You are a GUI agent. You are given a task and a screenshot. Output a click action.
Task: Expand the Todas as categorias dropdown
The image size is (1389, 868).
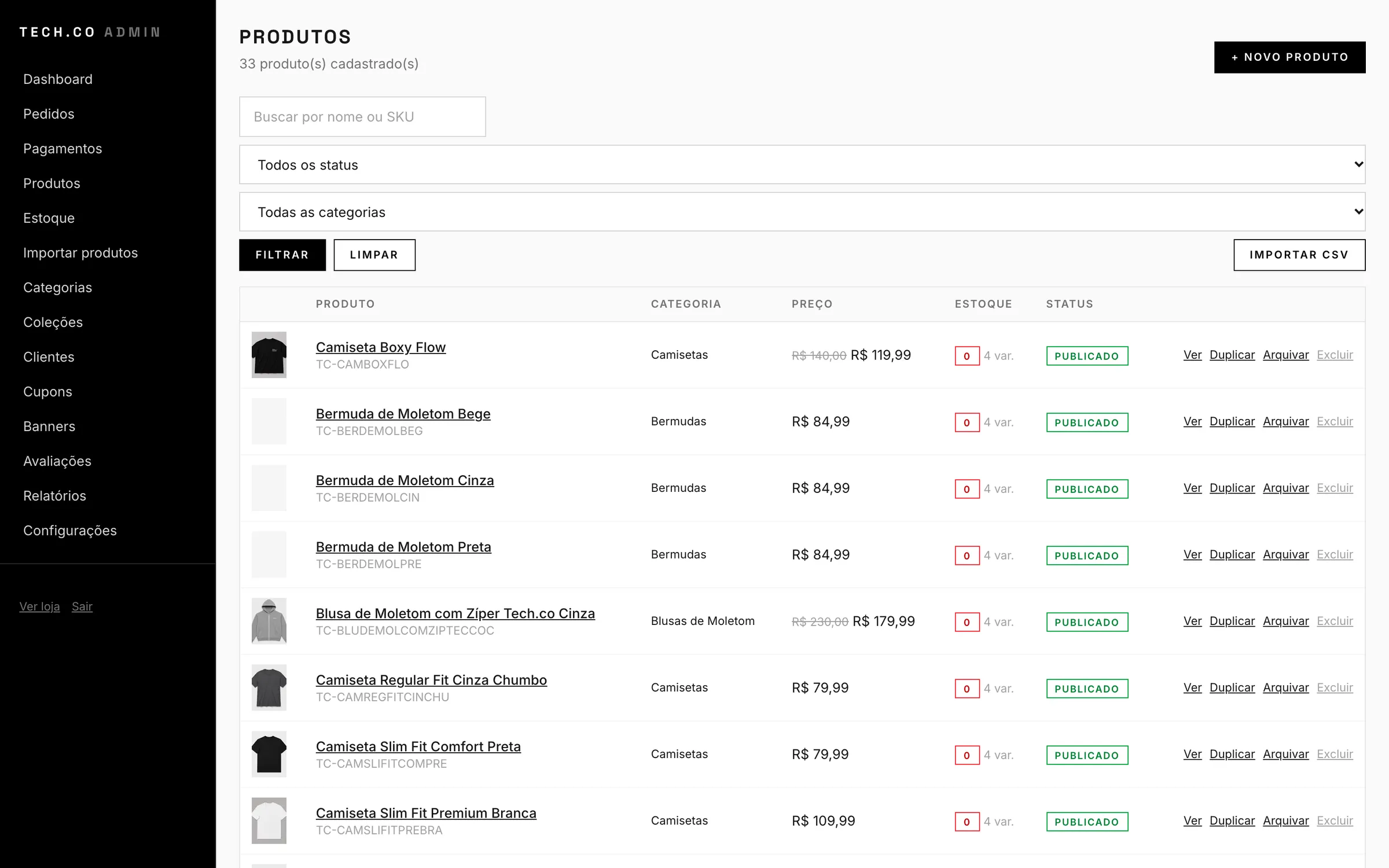802,212
